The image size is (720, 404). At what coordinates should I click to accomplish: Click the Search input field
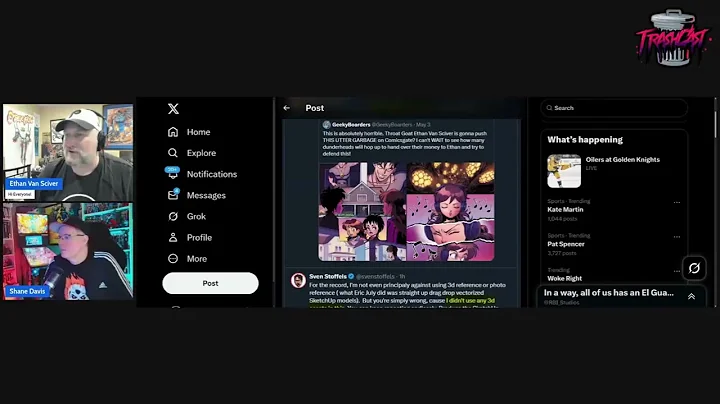click(x=614, y=108)
